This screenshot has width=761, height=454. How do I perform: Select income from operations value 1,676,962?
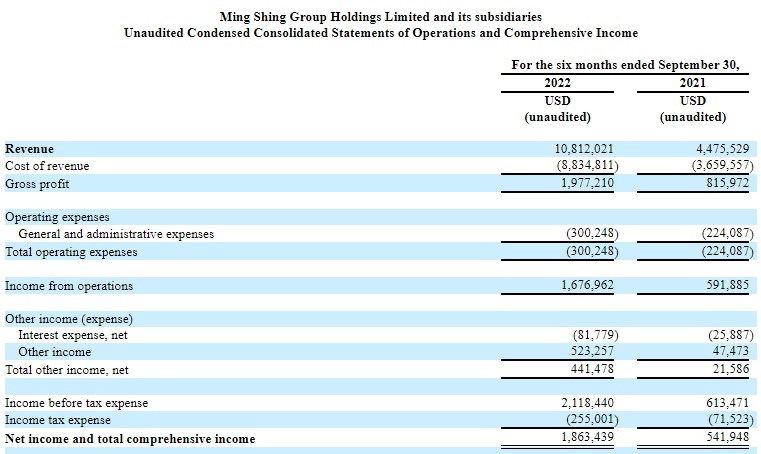(x=587, y=285)
